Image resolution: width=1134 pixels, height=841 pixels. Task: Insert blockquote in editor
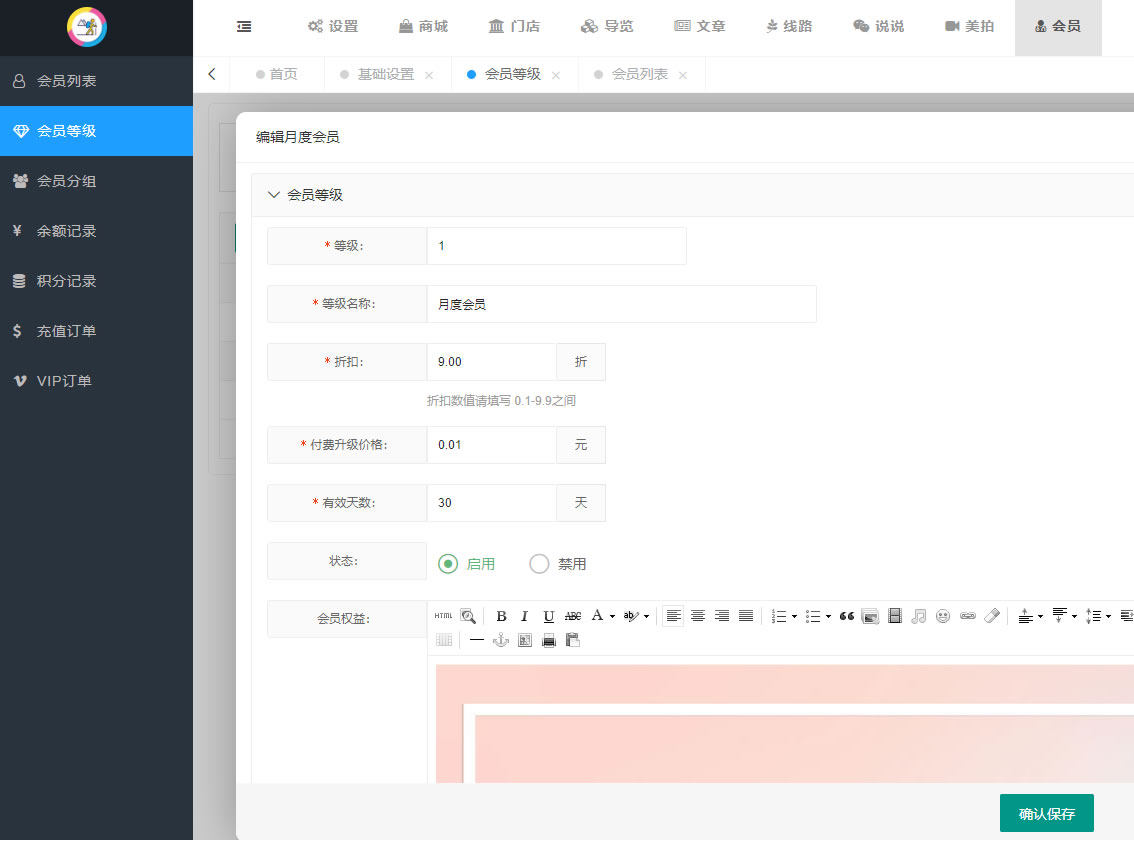coord(847,616)
